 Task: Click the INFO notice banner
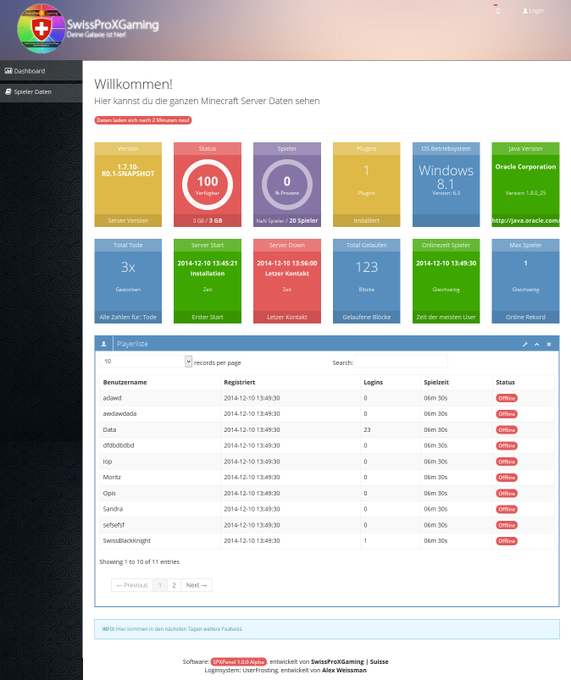[327, 629]
